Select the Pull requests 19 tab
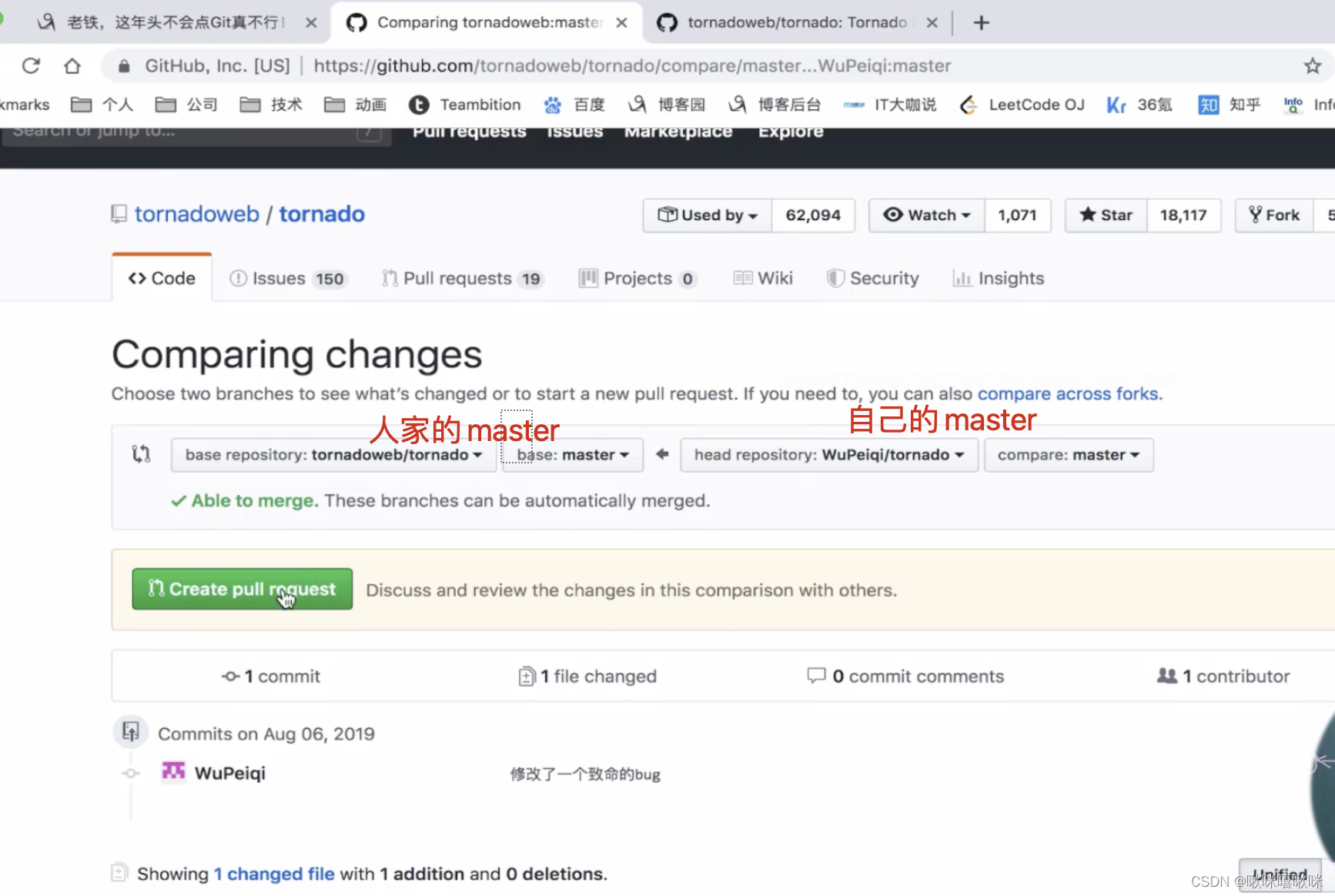 (x=463, y=279)
